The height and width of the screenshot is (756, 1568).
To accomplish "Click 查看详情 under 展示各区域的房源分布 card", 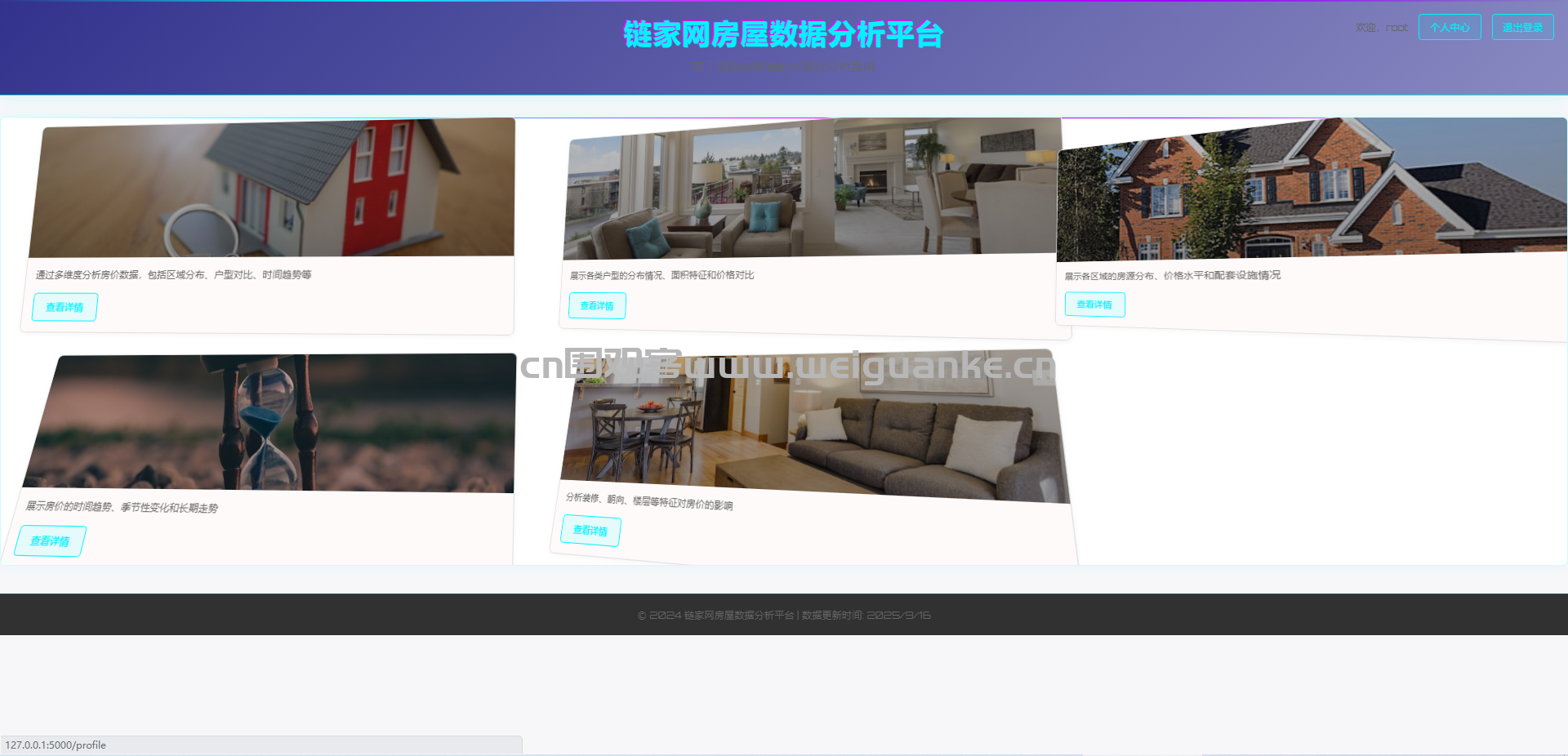I will tap(1094, 305).
